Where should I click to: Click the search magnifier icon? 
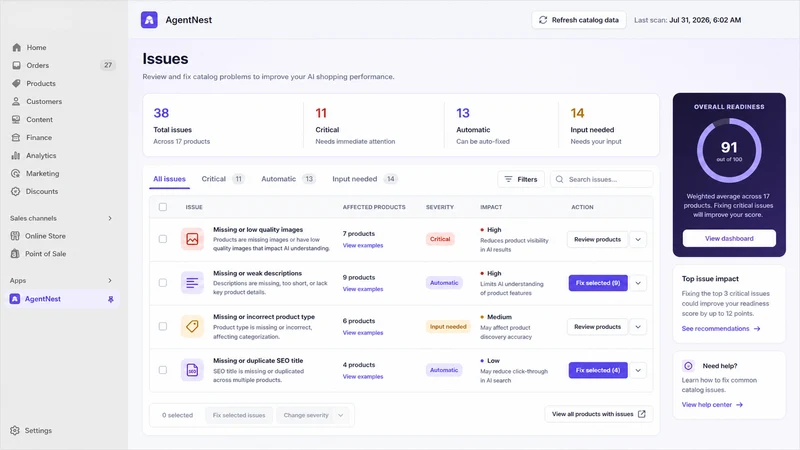pos(560,180)
